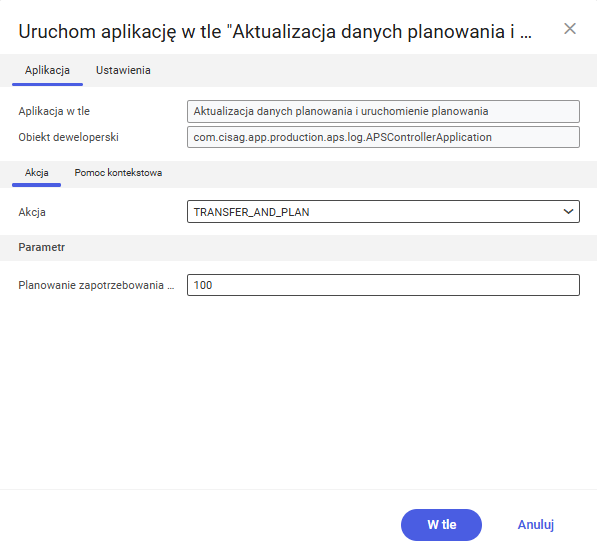Click the Aplikacja w tle read-only field
The height and width of the screenshot is (558, 597).
coord(383,111)
